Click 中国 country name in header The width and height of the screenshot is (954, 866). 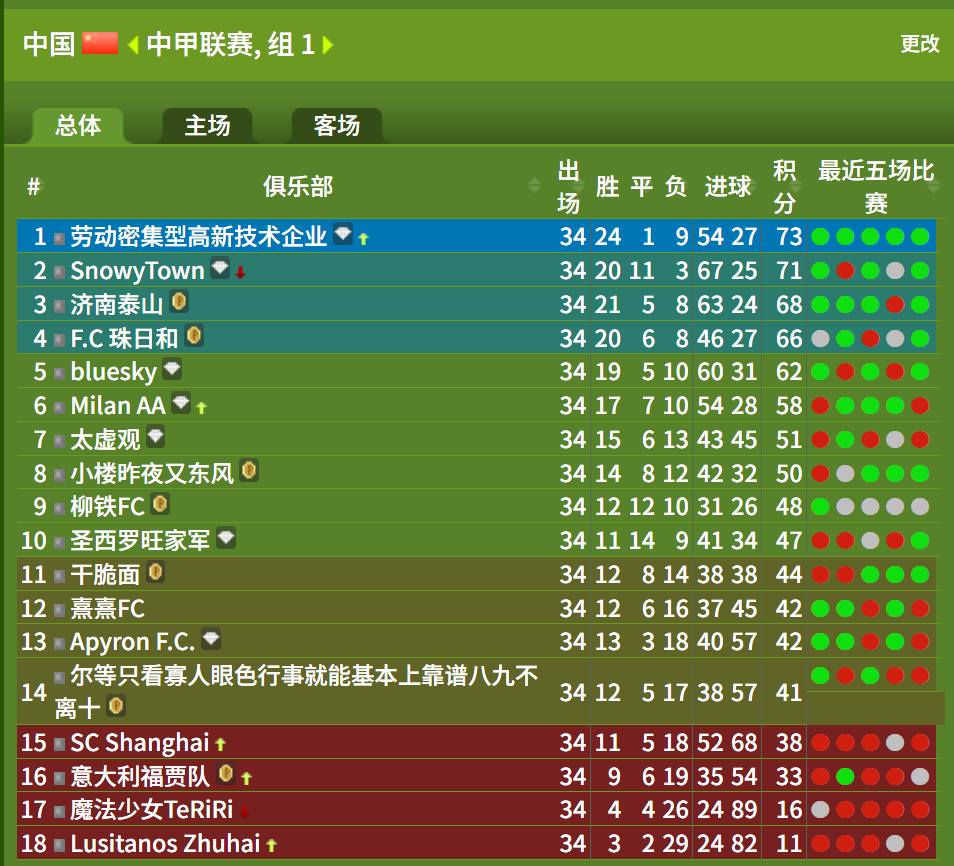pos(49,44)
